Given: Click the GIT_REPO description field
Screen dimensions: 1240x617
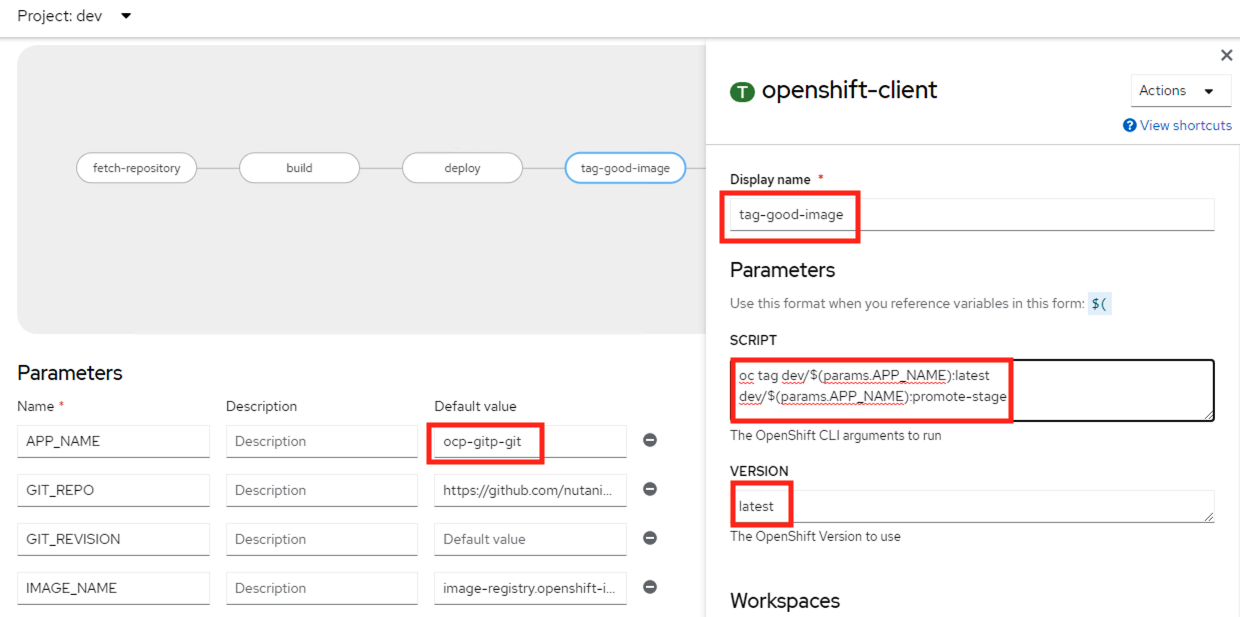Looking at the screenshot, I should [321, 490].
